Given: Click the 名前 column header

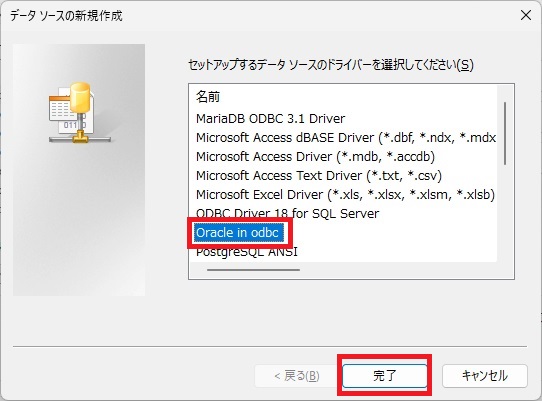Looking at the screenshot, I should point(208,97).
